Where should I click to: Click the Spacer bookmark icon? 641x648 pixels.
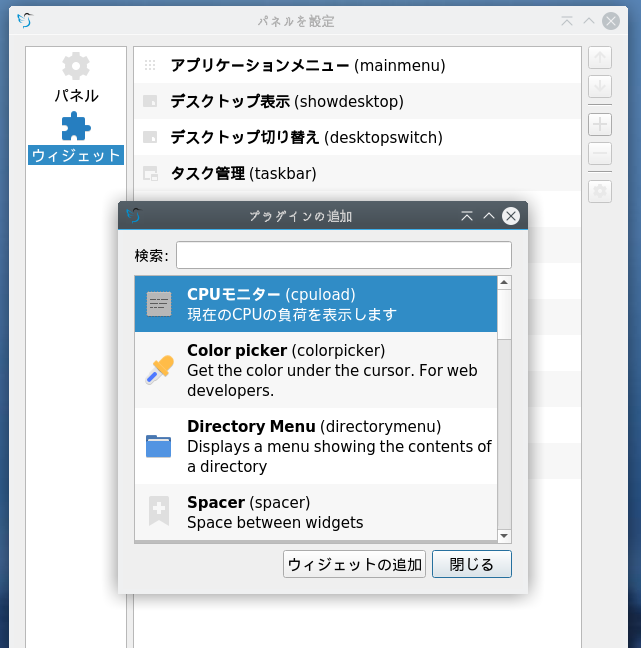(x=159, y=511)
